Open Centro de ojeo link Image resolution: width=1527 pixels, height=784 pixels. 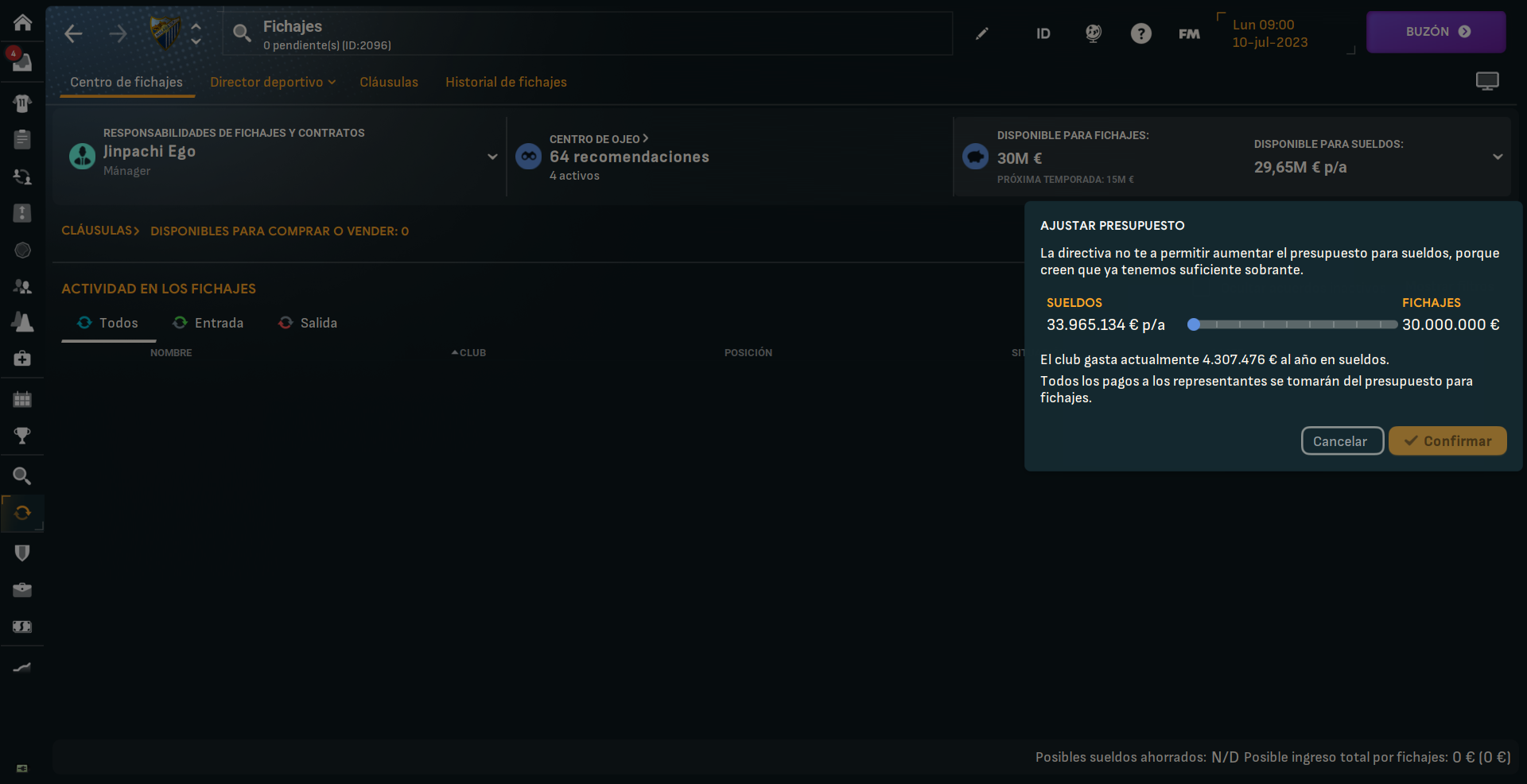point(599,139)
